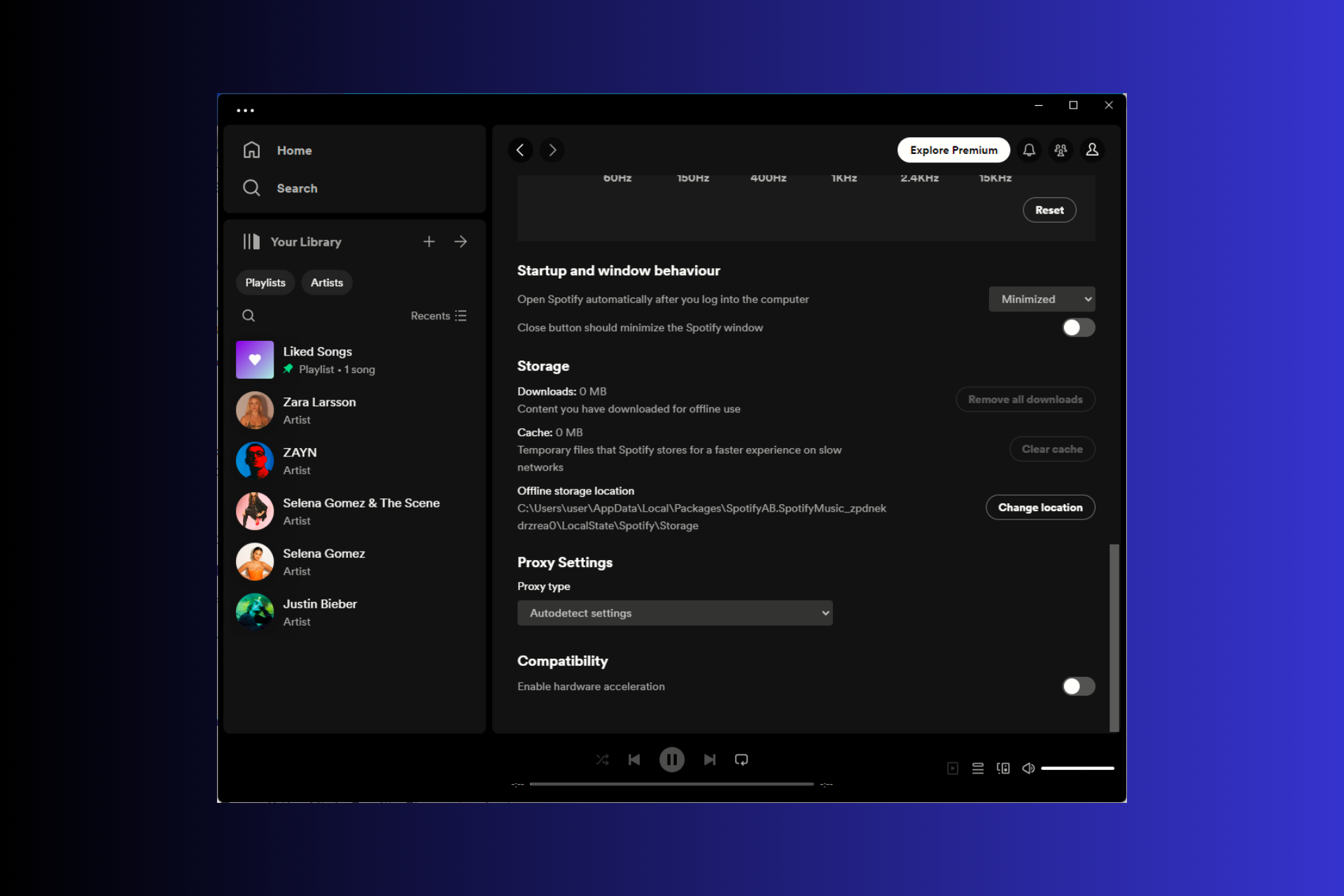The image size is (1344, 896).
Task: Open the Queue icon
Action: [978, 769]
